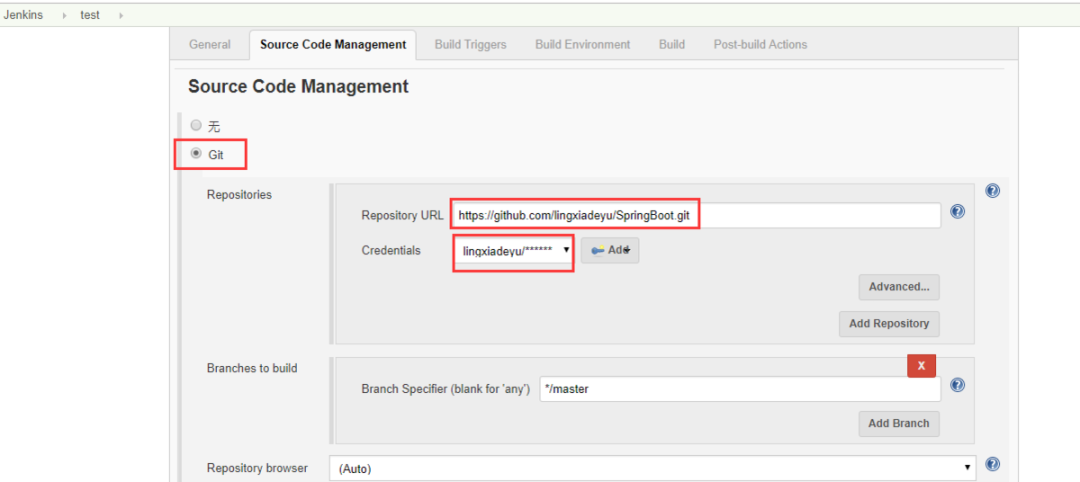Click the Branch Specifier field with */master
This screenshot has width=1080, height=482.
pyautogui.click(x=740, y=389)
